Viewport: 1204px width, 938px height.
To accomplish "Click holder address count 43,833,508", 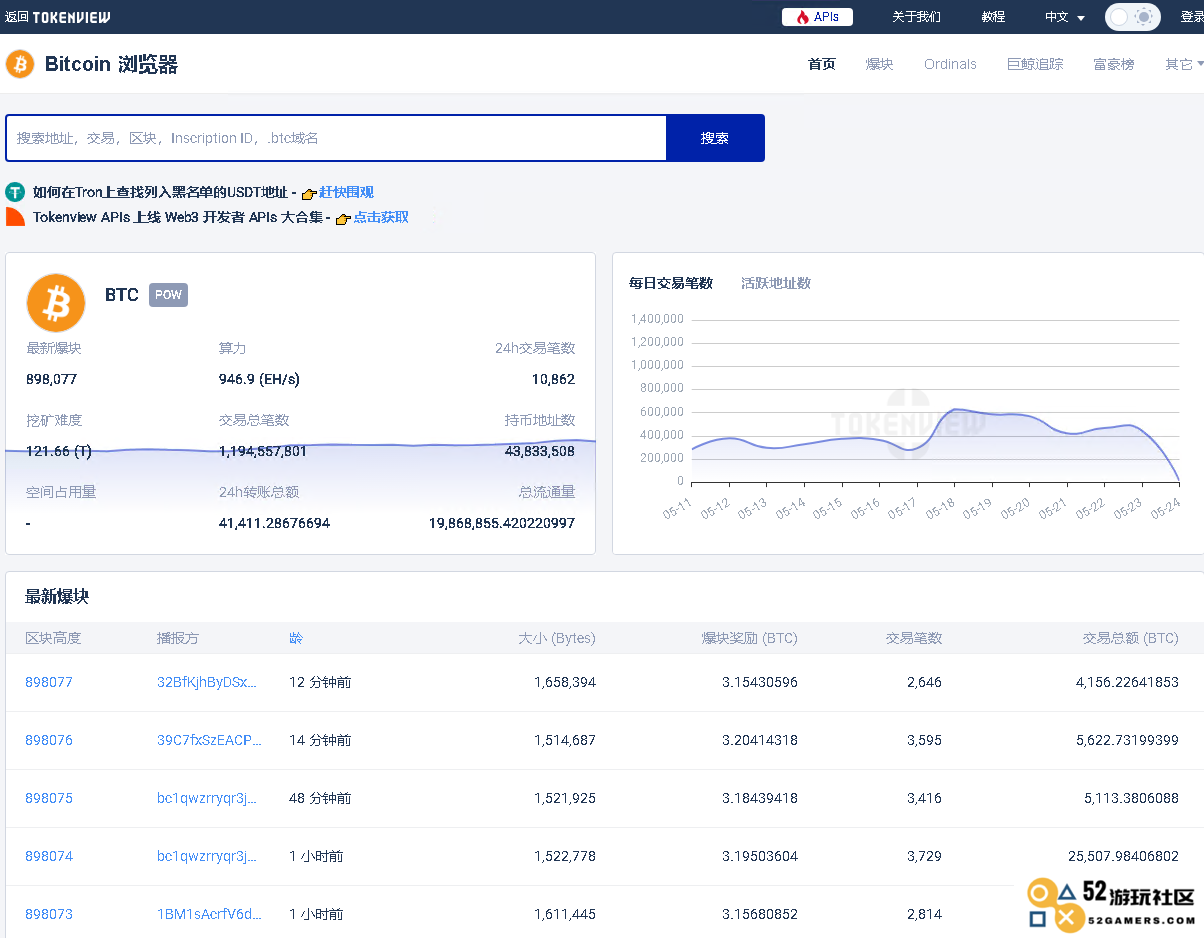I will [x=540, y=451].
